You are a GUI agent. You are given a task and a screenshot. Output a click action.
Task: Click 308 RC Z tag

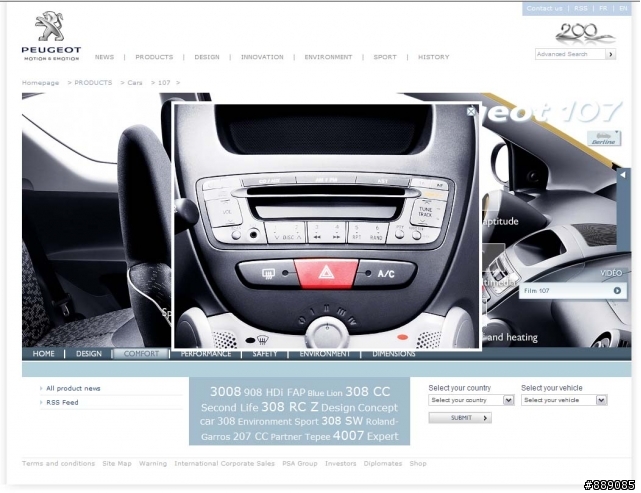click(289, 407)
